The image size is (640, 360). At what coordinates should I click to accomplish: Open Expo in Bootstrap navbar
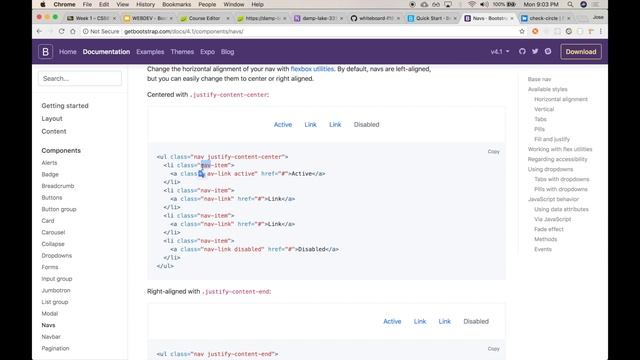[207, 52]
